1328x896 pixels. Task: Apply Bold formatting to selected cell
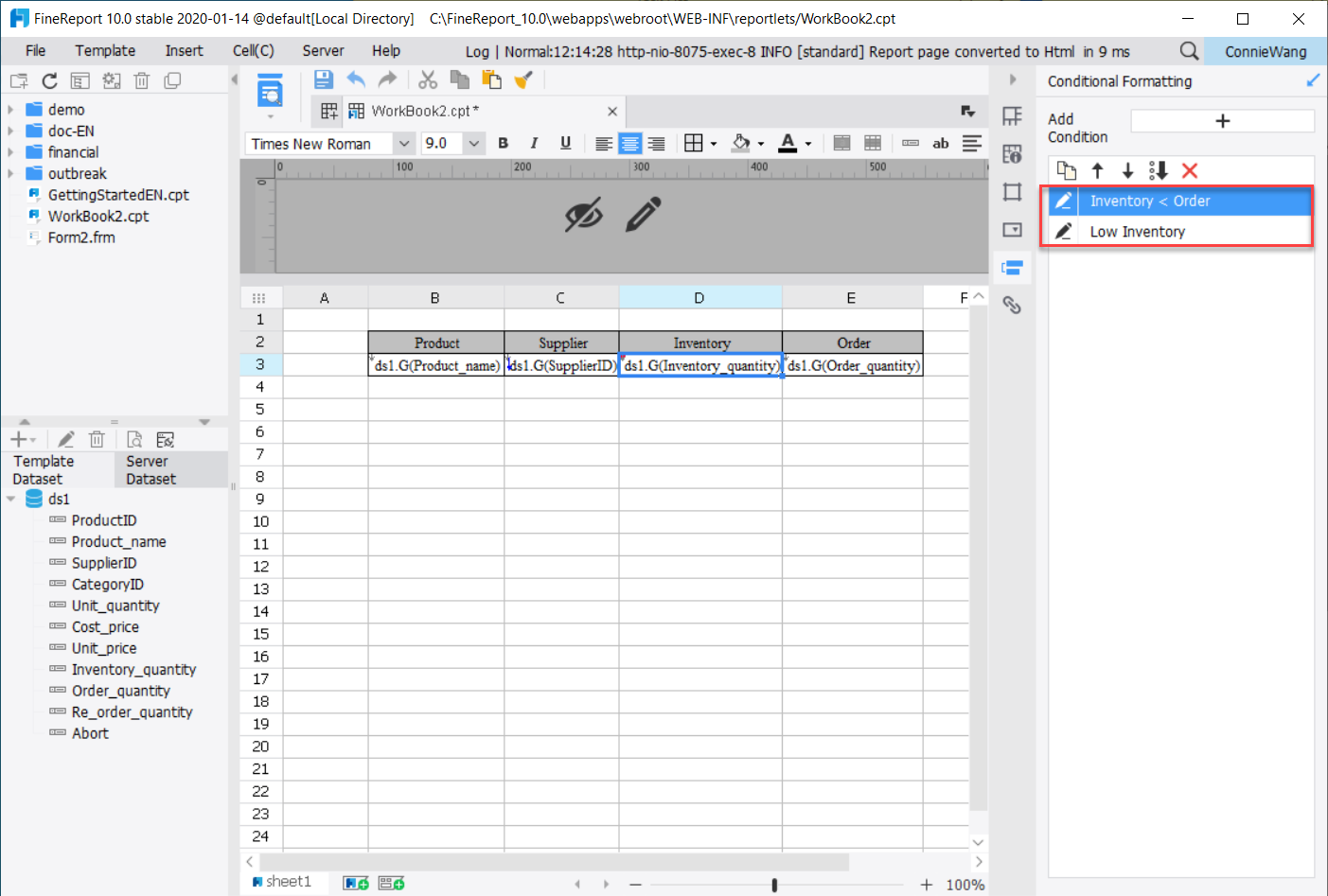[x=503, y=143]
